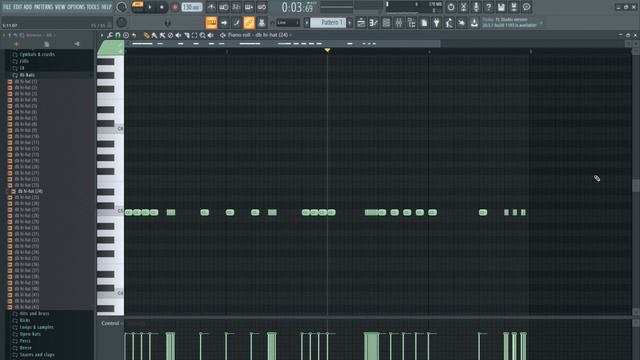640x360 pixels.
Task: Toggle the piano roll snap magnet
Action: (x=118, y=36)
